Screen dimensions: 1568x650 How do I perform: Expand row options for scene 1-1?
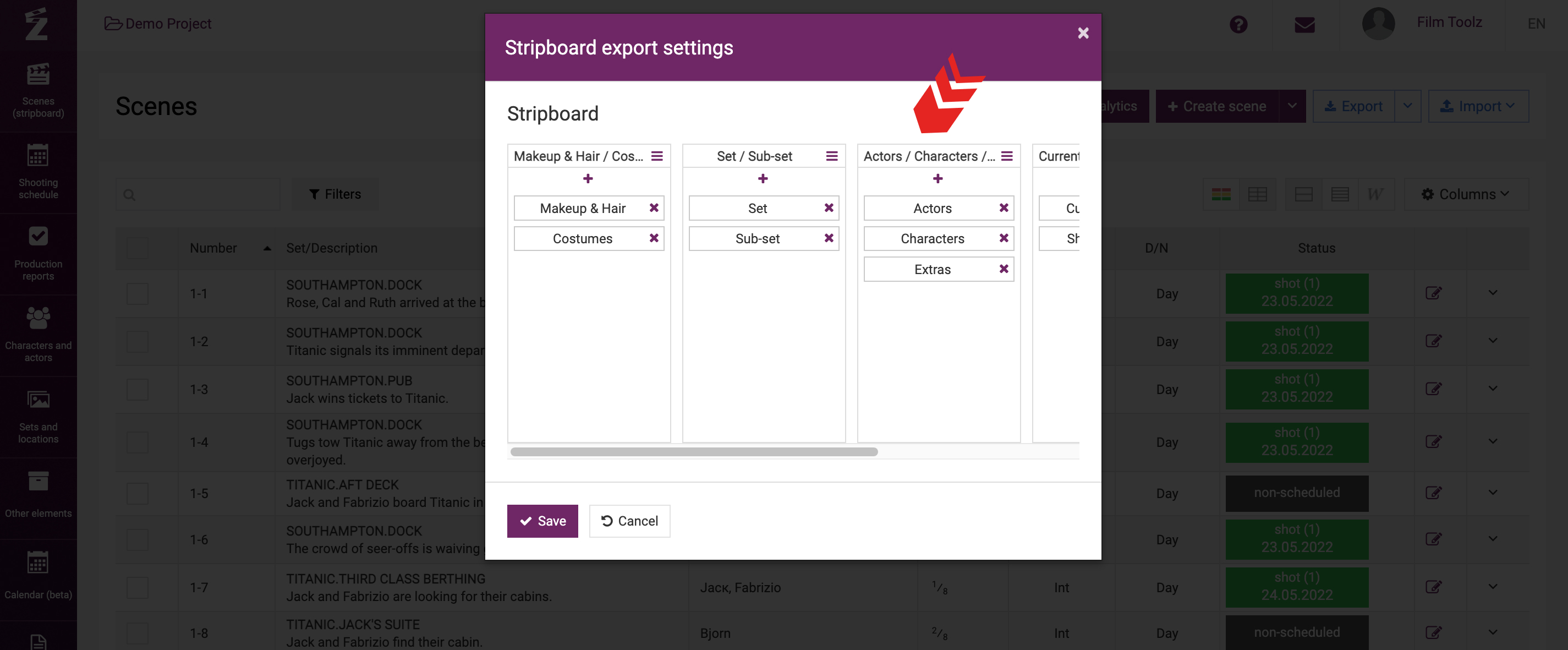pos(1493,293)
